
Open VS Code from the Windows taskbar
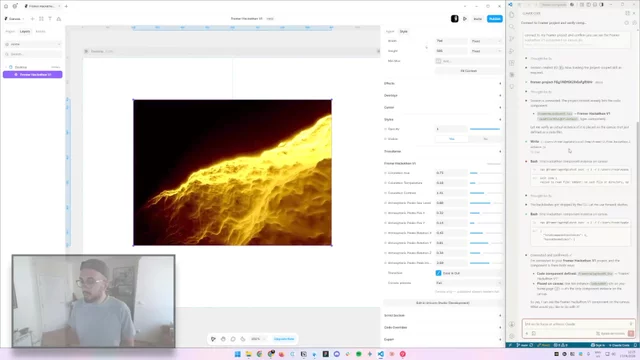[380, 354]
